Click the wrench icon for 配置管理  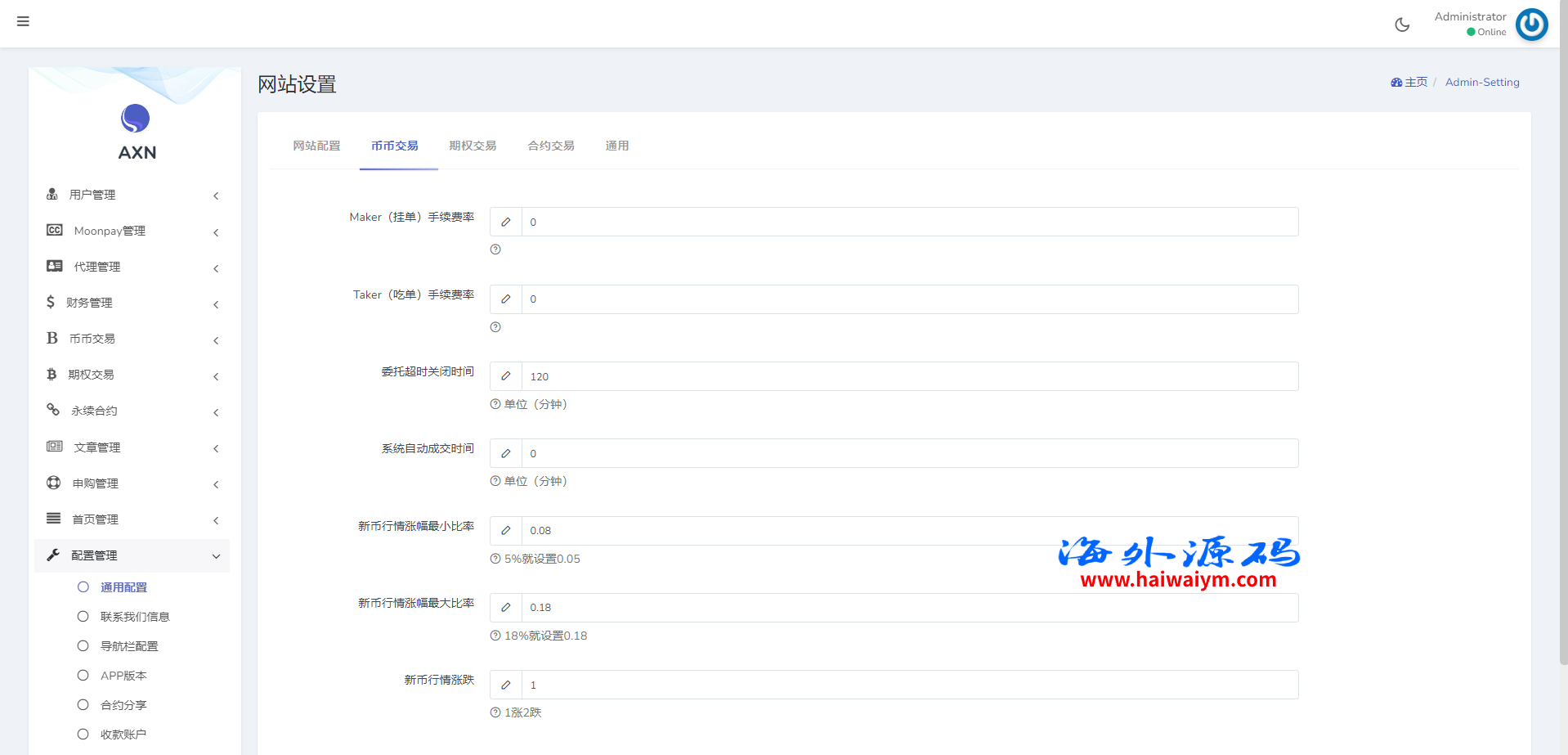coord(53,555)
